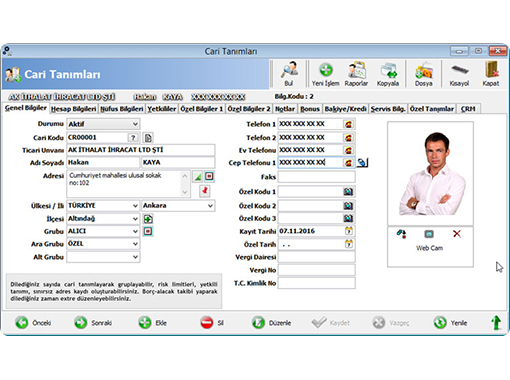Open lookup icon for Özel Kodu 3
This screenshot has width=510, height=380.
click(x=348, y=218)
